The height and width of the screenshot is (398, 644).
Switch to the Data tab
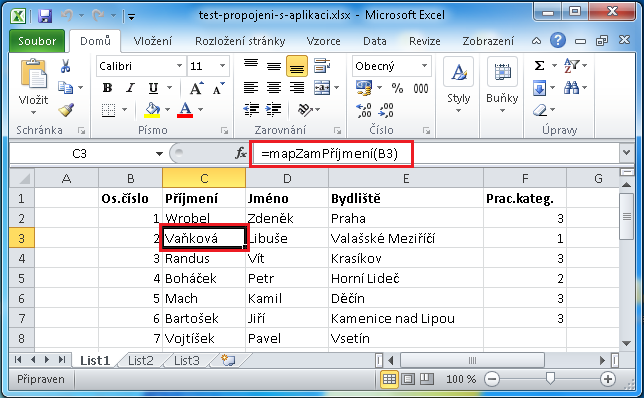(375, 41)
